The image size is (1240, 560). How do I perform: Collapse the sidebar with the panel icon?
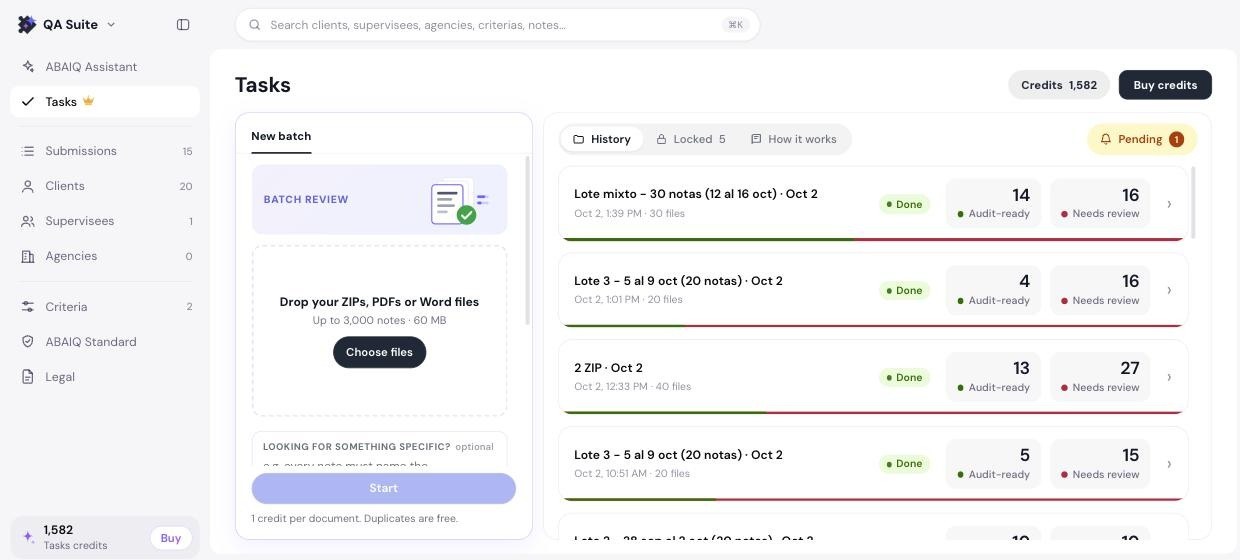coord(183,24)
